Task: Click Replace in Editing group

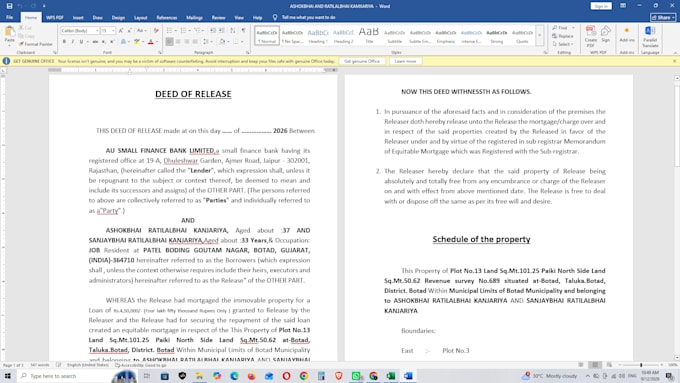Action: [563, 36]
